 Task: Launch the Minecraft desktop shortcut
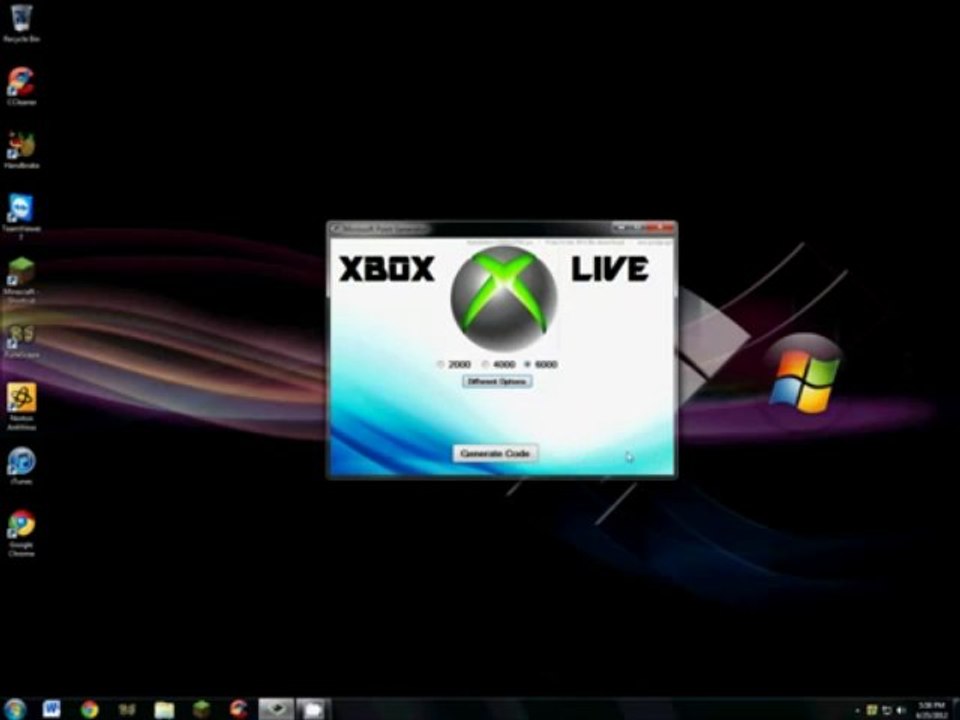point(21,280)
